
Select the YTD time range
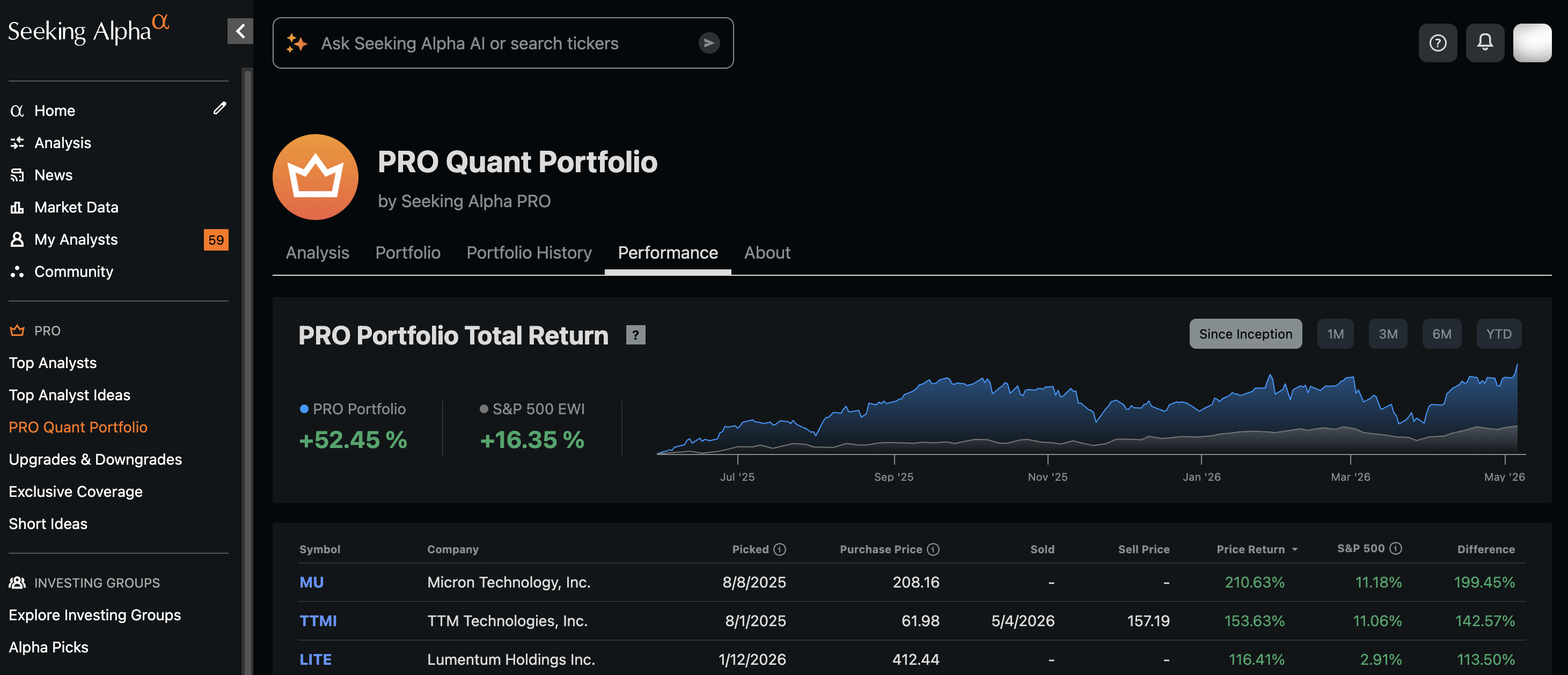click(1498, 334)
